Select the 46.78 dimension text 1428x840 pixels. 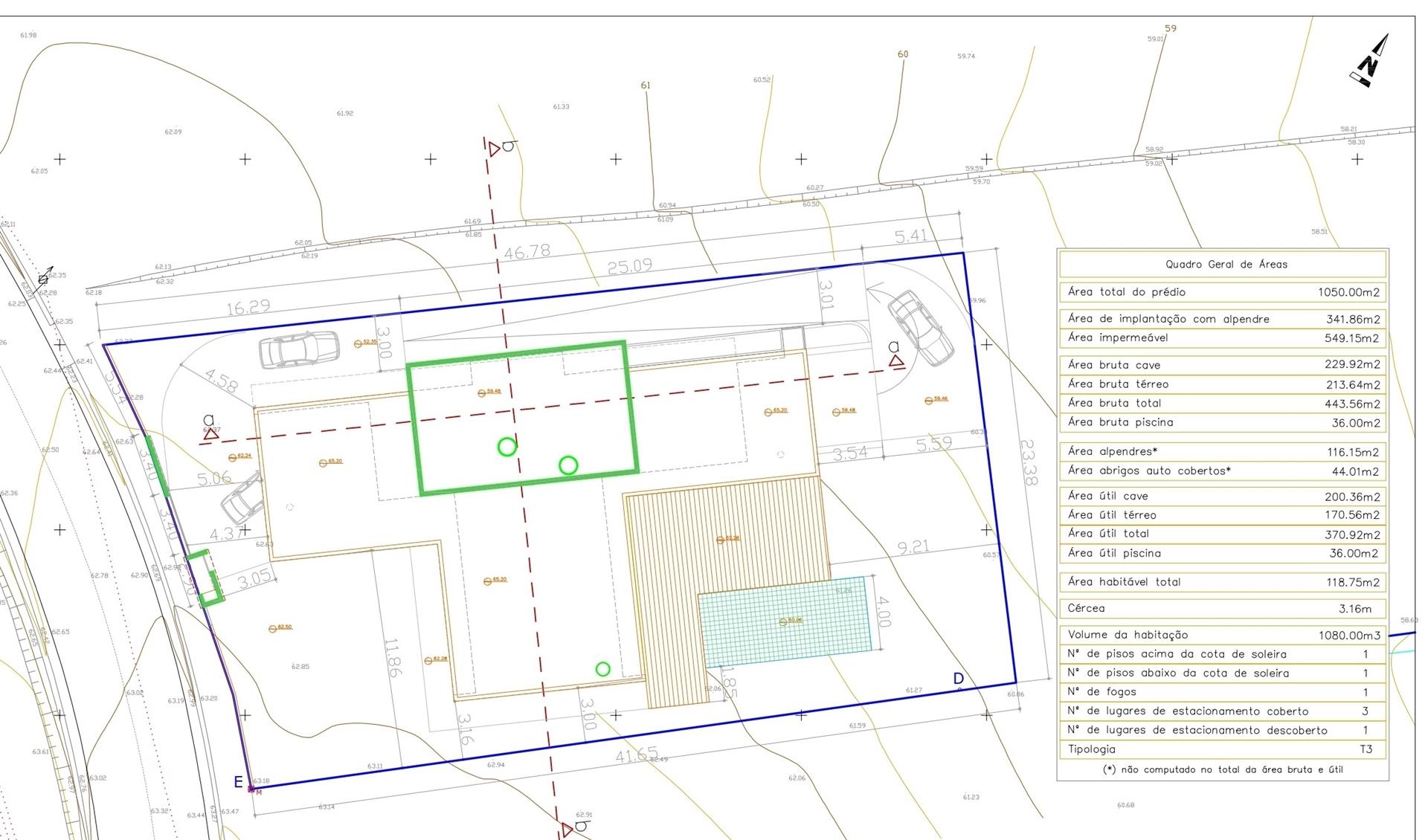click(x=527, y=252)
